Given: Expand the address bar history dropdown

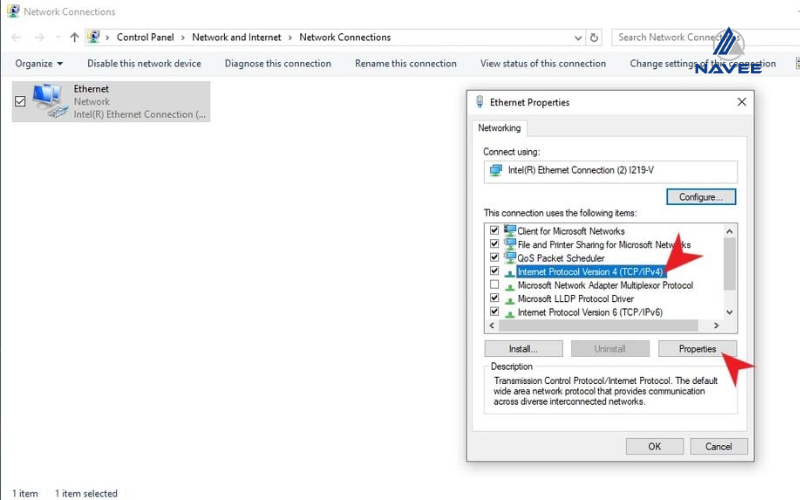Looking at the screenshot, I should (x=578, y=38).
